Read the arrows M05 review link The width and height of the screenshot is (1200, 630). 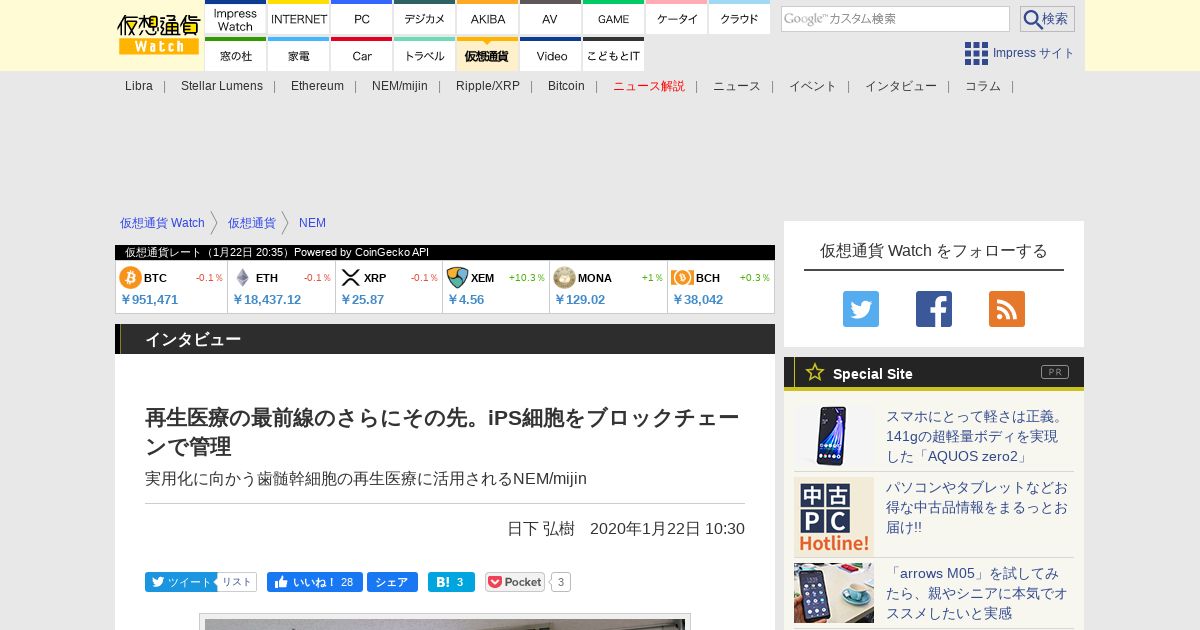pyautogui.click(x=977, y=593)
